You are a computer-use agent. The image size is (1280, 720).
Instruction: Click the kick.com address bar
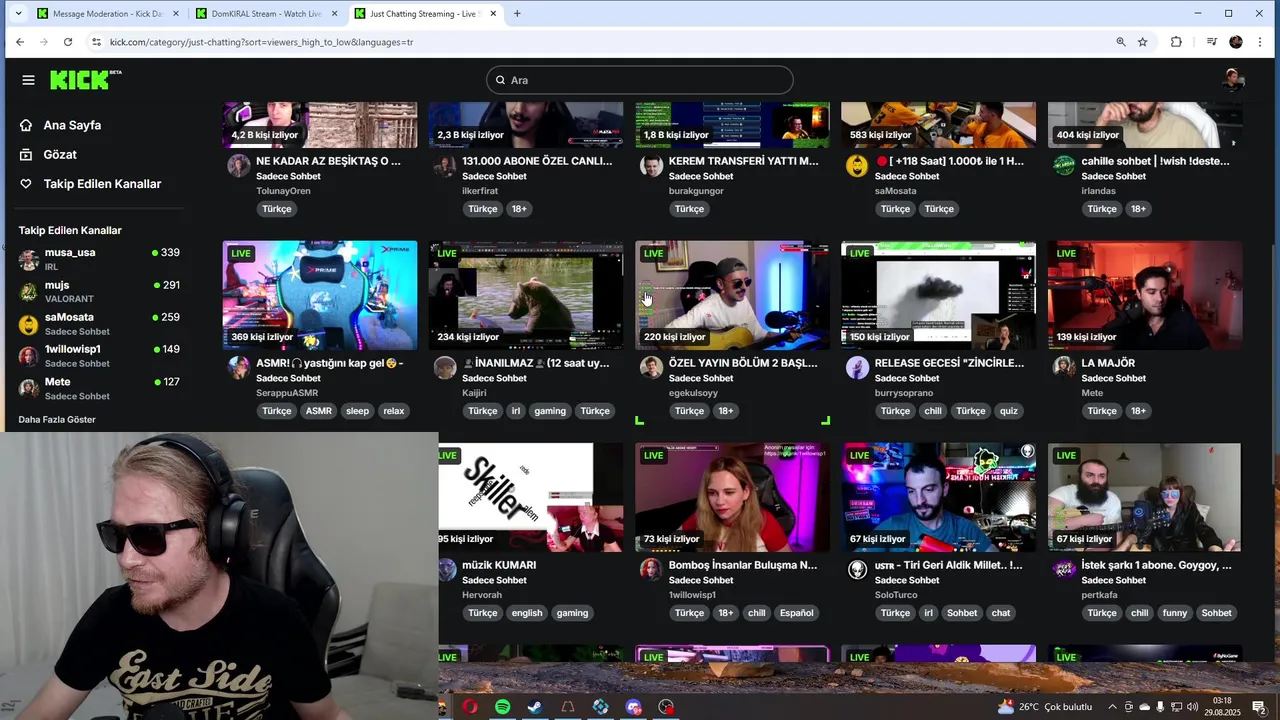click(600, 42)
